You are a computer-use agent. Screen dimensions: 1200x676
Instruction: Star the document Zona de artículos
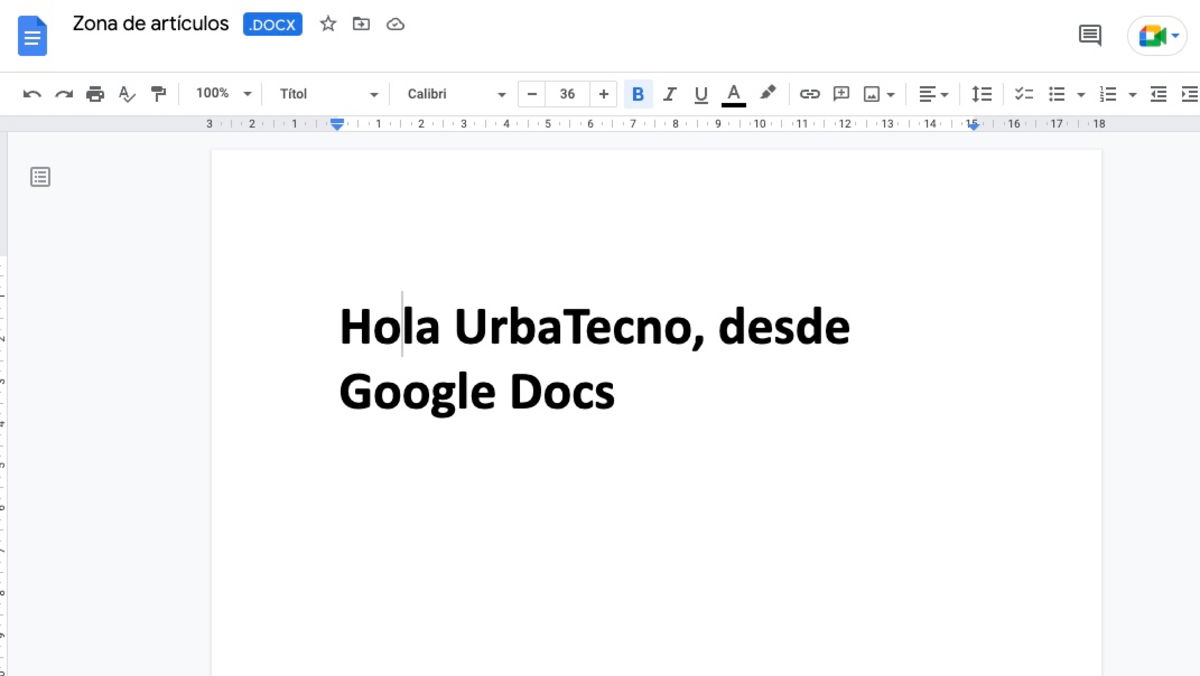point(328,24)
